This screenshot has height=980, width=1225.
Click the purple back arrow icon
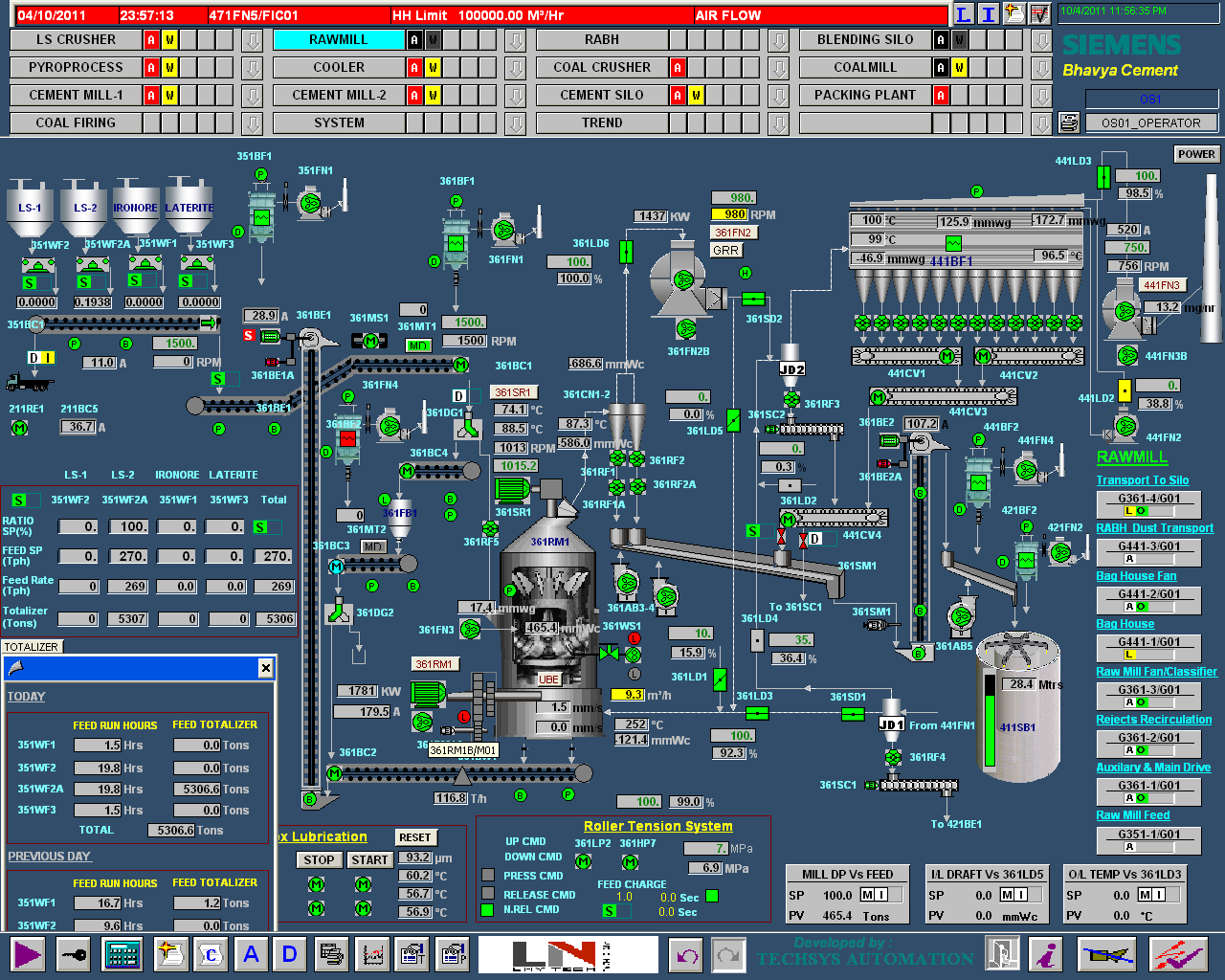pyautogui.click(x=686, y=955)
